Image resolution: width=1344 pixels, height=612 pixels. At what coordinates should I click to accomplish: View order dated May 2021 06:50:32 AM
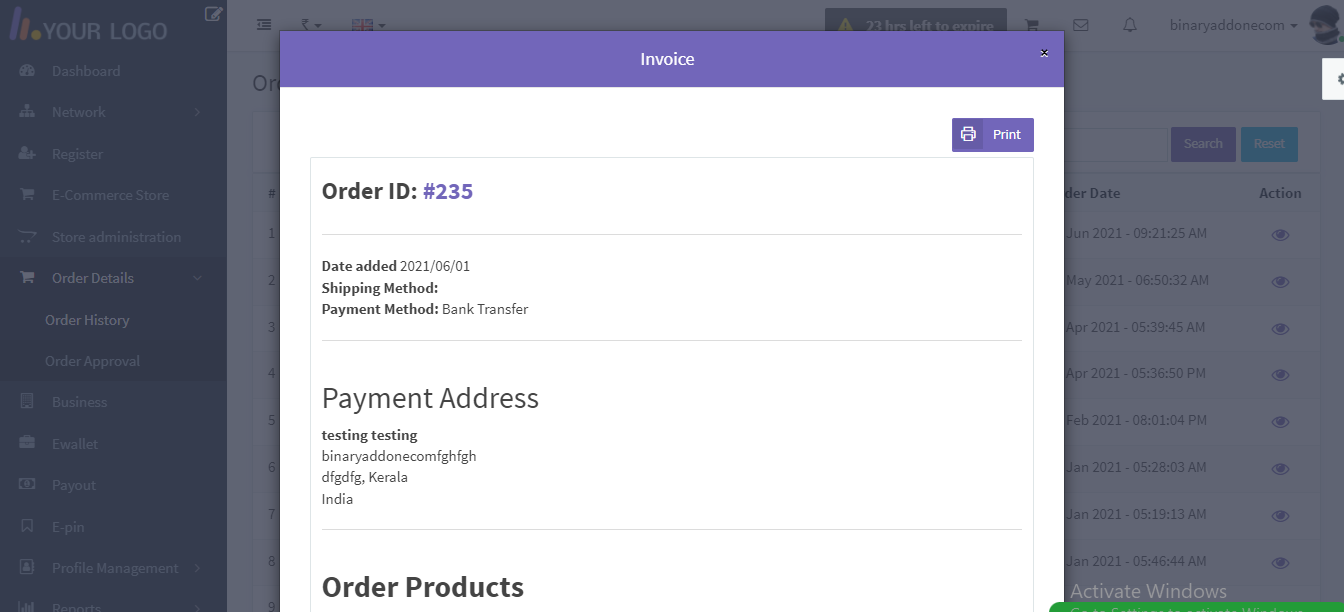(1280, 281)
